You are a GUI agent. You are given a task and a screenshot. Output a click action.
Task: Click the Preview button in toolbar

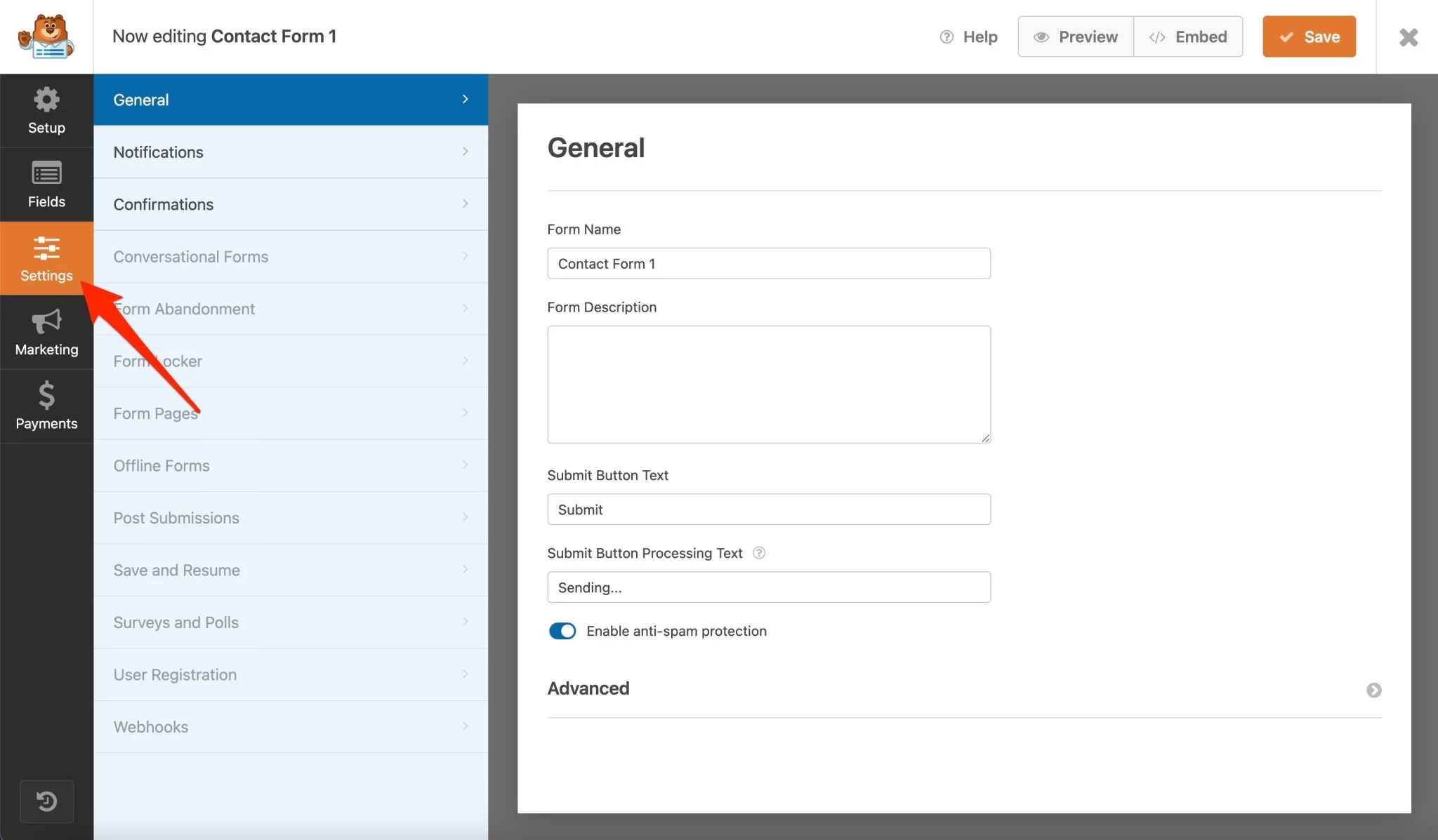pyautogui.click(x=1076, y=36)
